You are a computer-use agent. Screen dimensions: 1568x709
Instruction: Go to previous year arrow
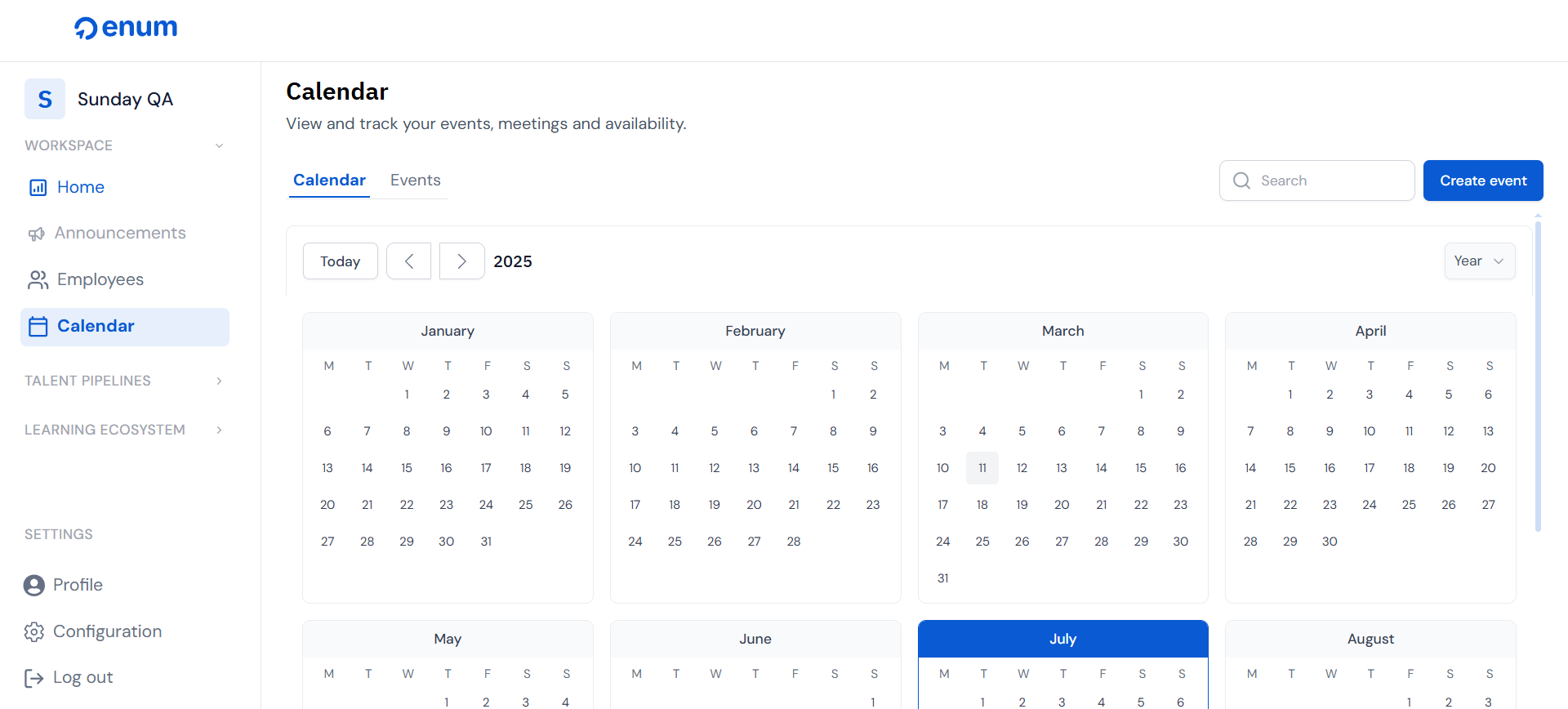(x=408, y=261)
